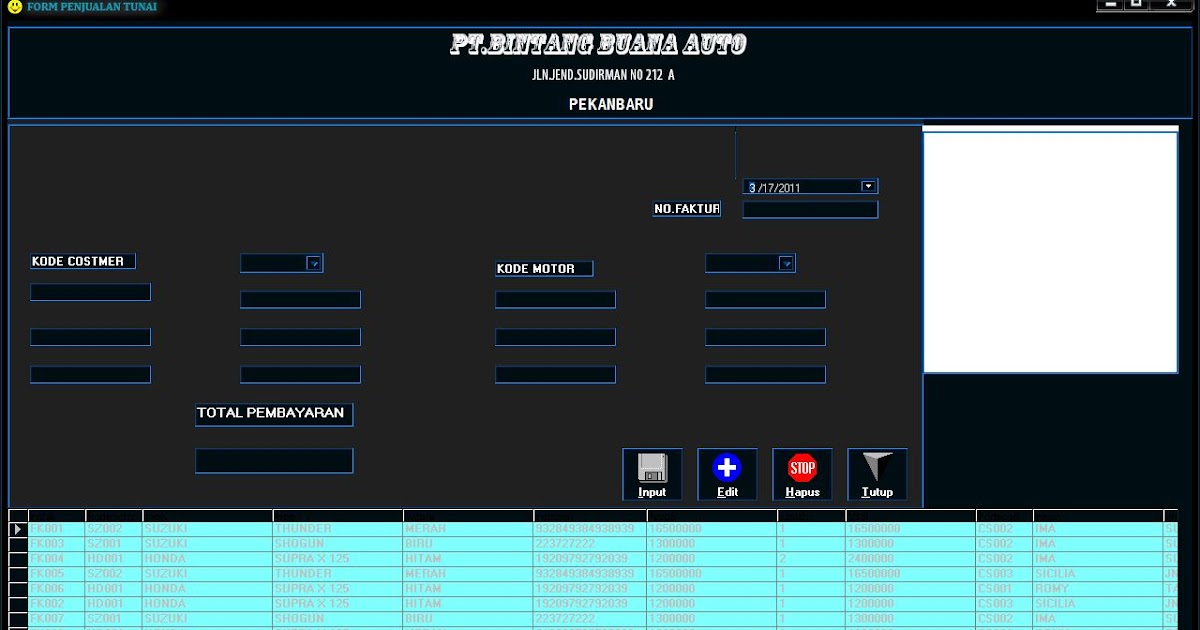Click the JLN.JEND.SUDIRMAN NO 212 A address
The width and height of the screenshot is (1200, 630).
click(603, 75)
